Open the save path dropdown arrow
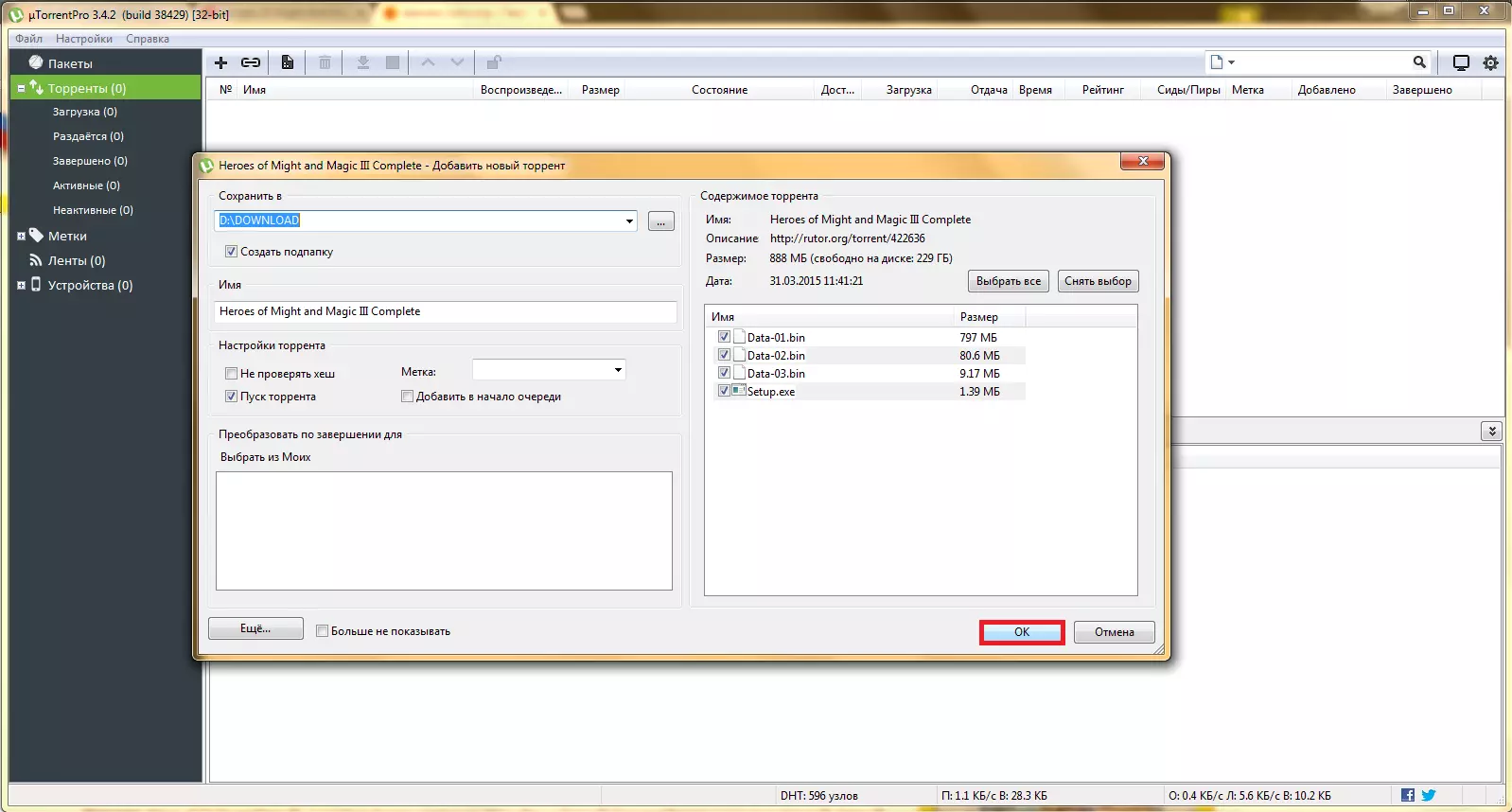This screenshot has width=1512, height=812. (629, 221)
